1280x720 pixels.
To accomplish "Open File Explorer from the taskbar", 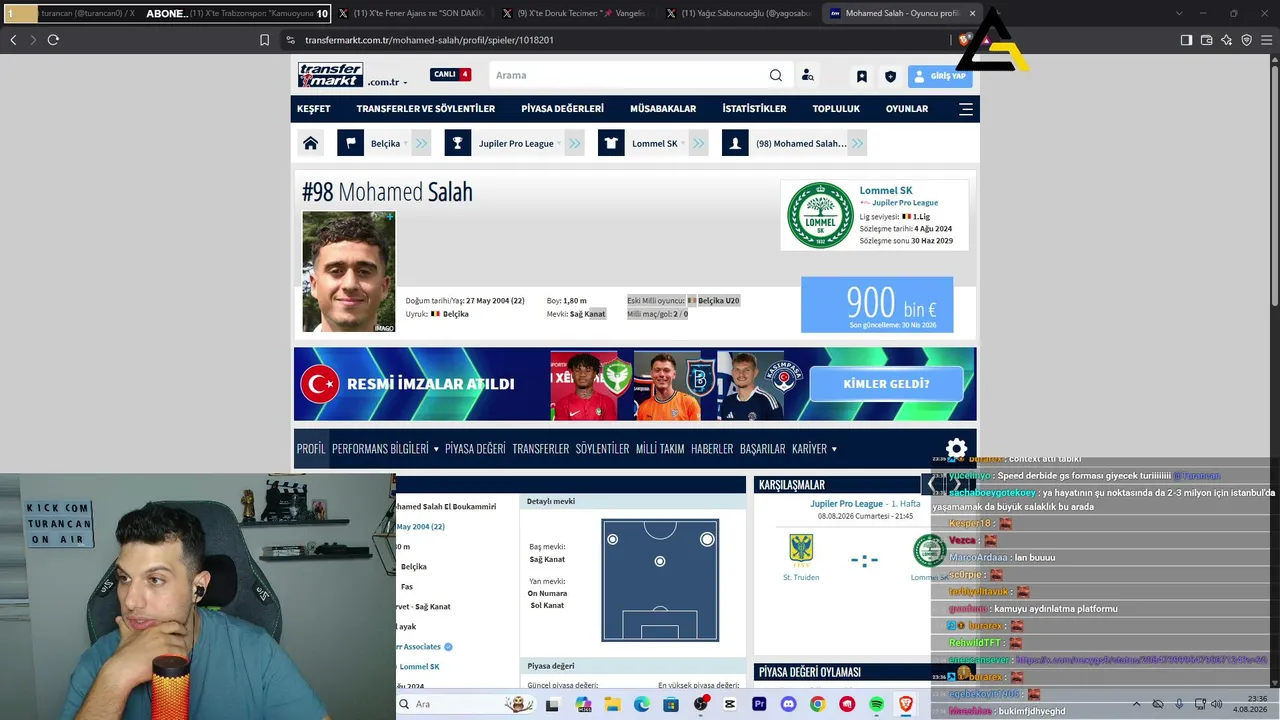I will tap(612, 704).
